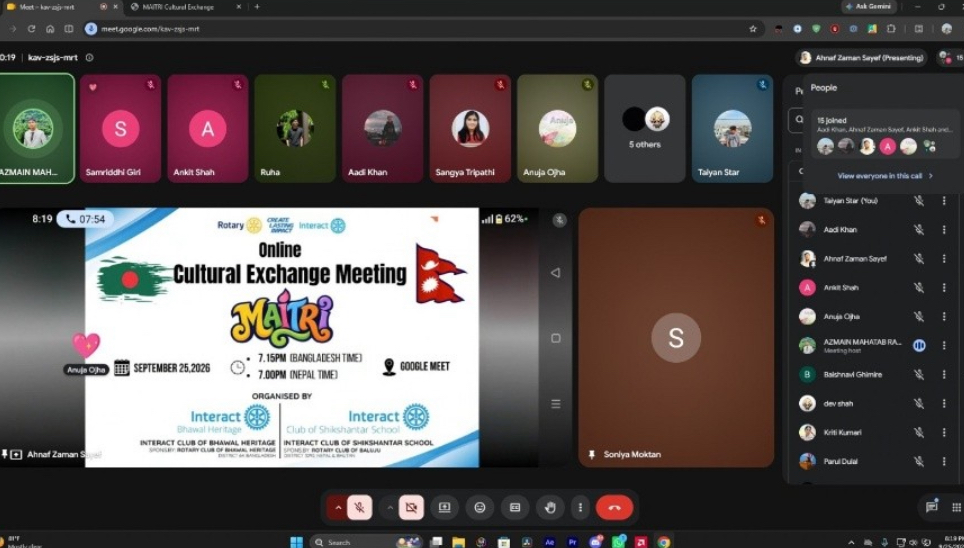Open the activities grid icon

(x=956, y=507)
